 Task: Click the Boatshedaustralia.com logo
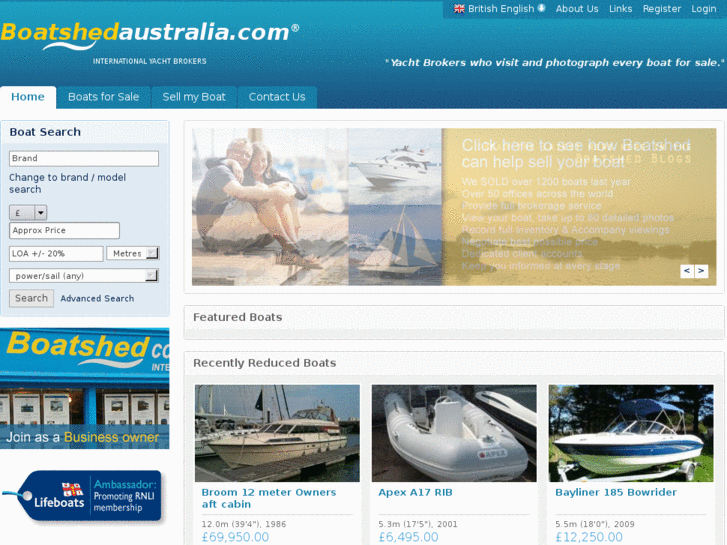150,36
